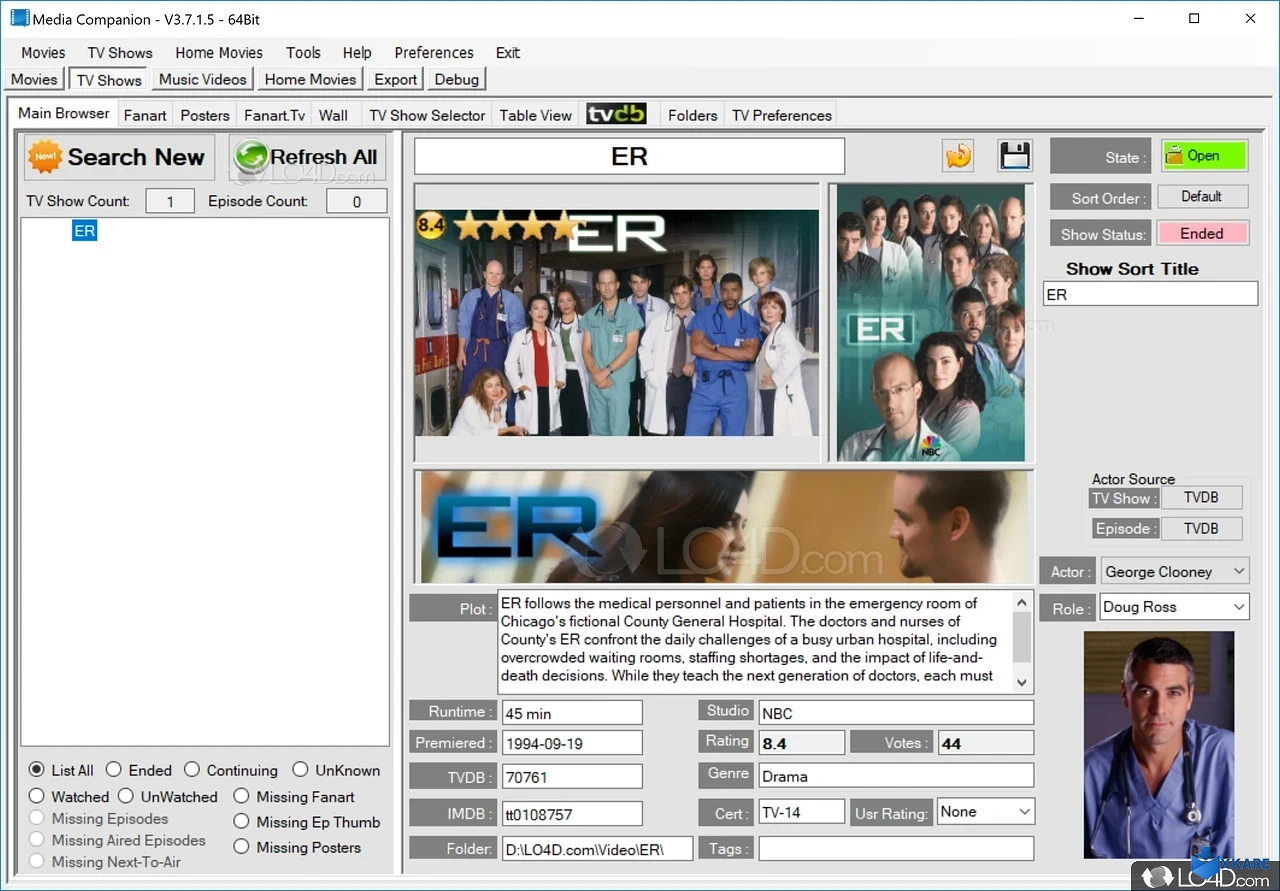The image size is (1280, 891).
Task: Switch to the Export section tab
Action: [x=395, y=79]
